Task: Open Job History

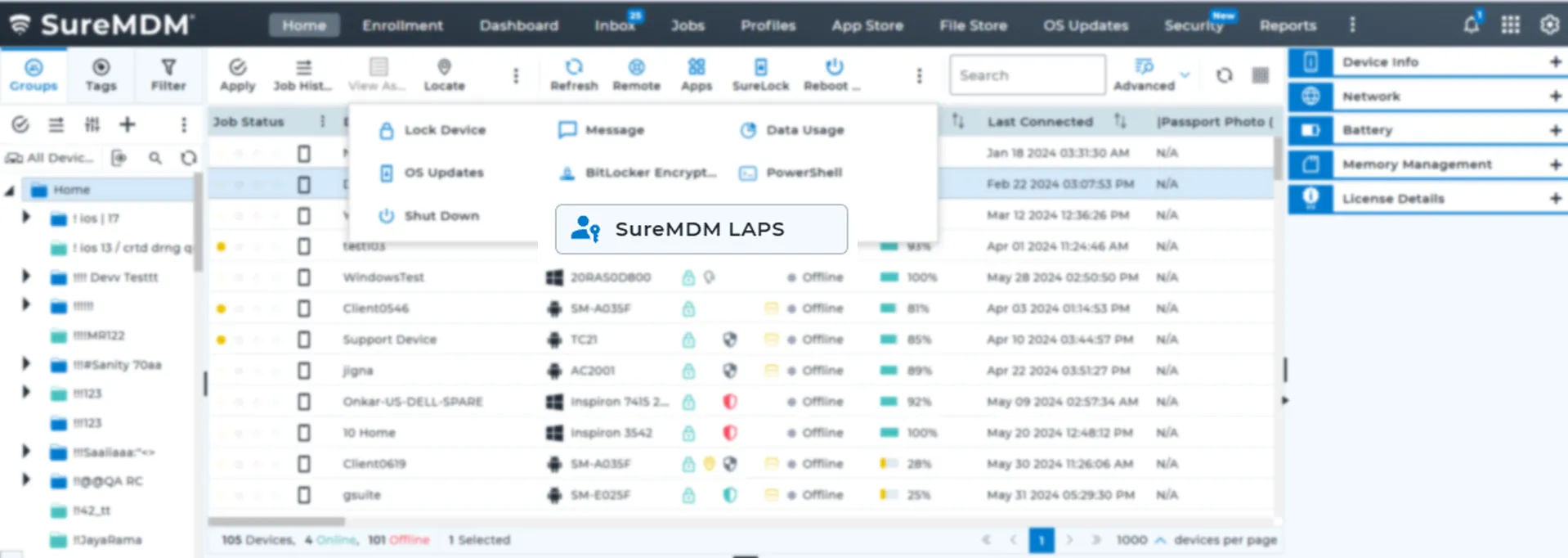Action: pos(303,74)
